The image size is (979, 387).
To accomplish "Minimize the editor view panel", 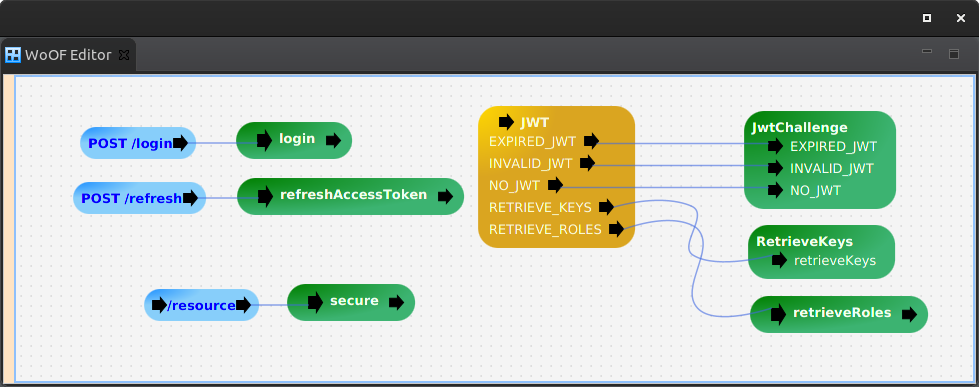I will pos(927,52).
